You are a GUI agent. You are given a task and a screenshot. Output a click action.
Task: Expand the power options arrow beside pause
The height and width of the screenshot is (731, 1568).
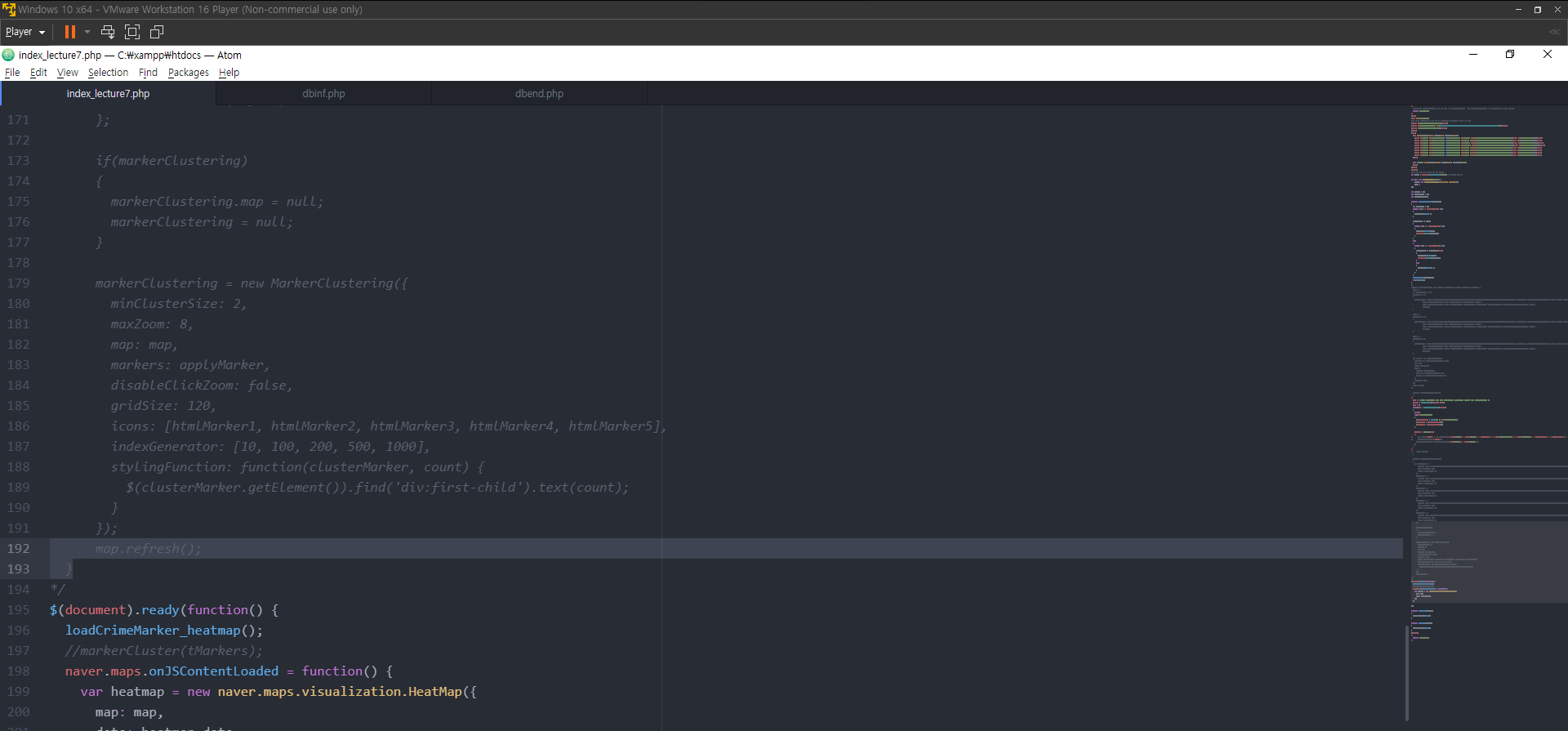tap(87, 32)
